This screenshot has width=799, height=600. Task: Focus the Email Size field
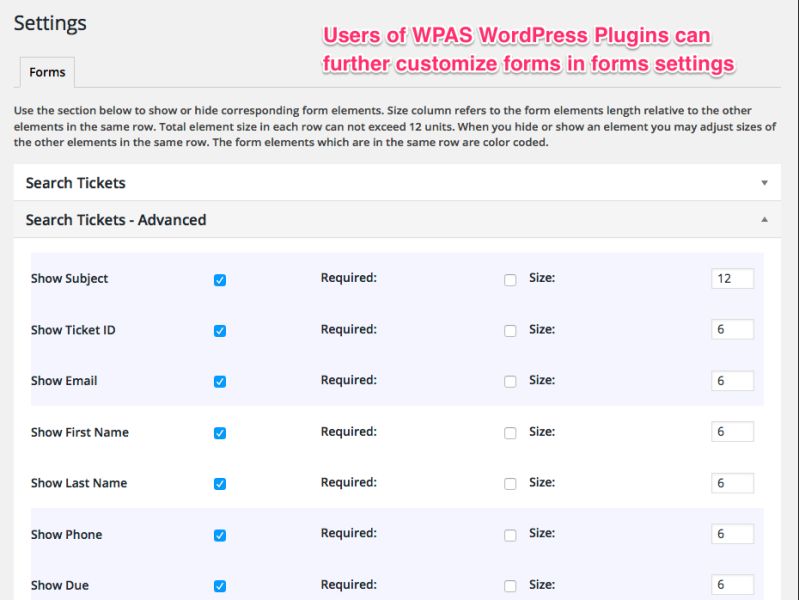(732, 381)
